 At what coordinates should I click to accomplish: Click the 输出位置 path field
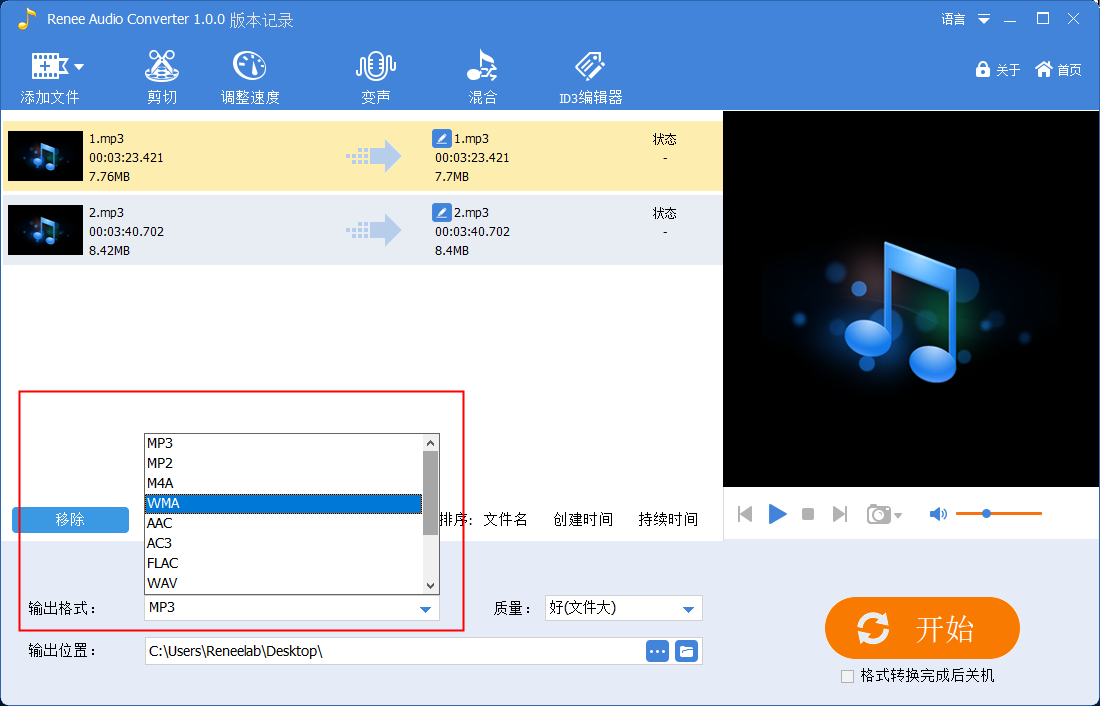[x=394, y=651]
